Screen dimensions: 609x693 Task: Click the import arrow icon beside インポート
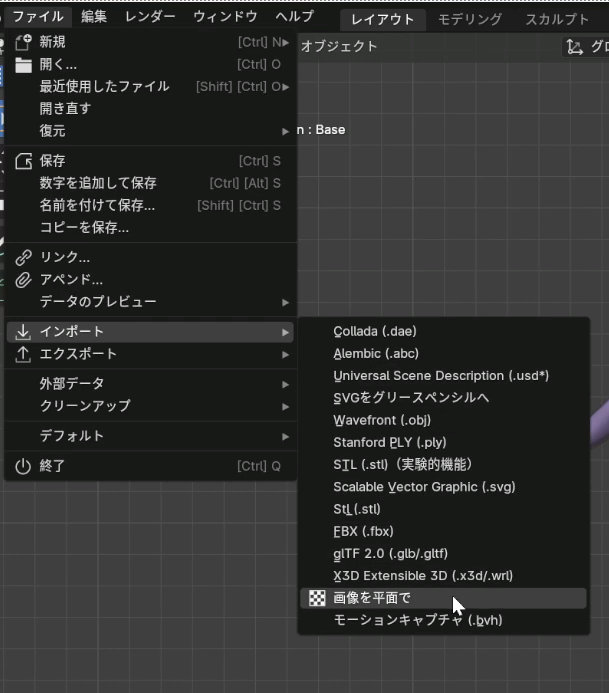pos(23,331)
